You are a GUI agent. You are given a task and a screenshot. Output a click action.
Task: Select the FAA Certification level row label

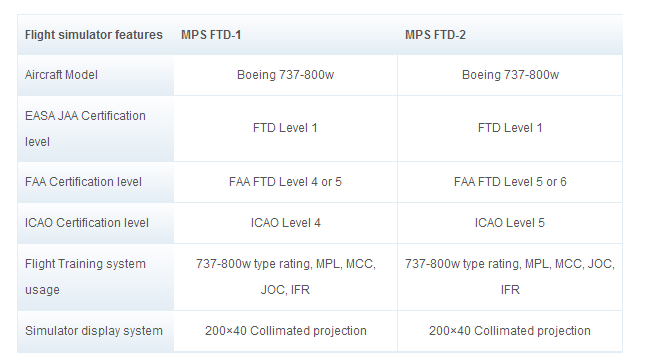click(83, 182)
